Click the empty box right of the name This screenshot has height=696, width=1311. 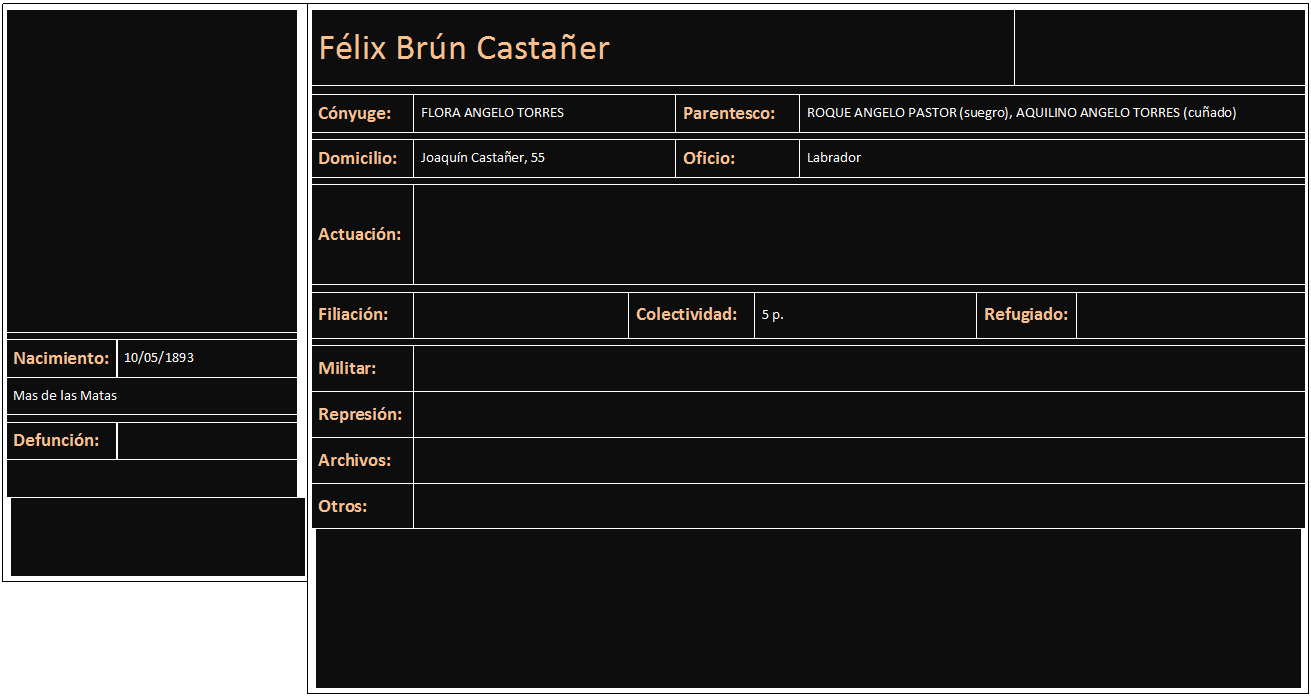point(1160,47)
